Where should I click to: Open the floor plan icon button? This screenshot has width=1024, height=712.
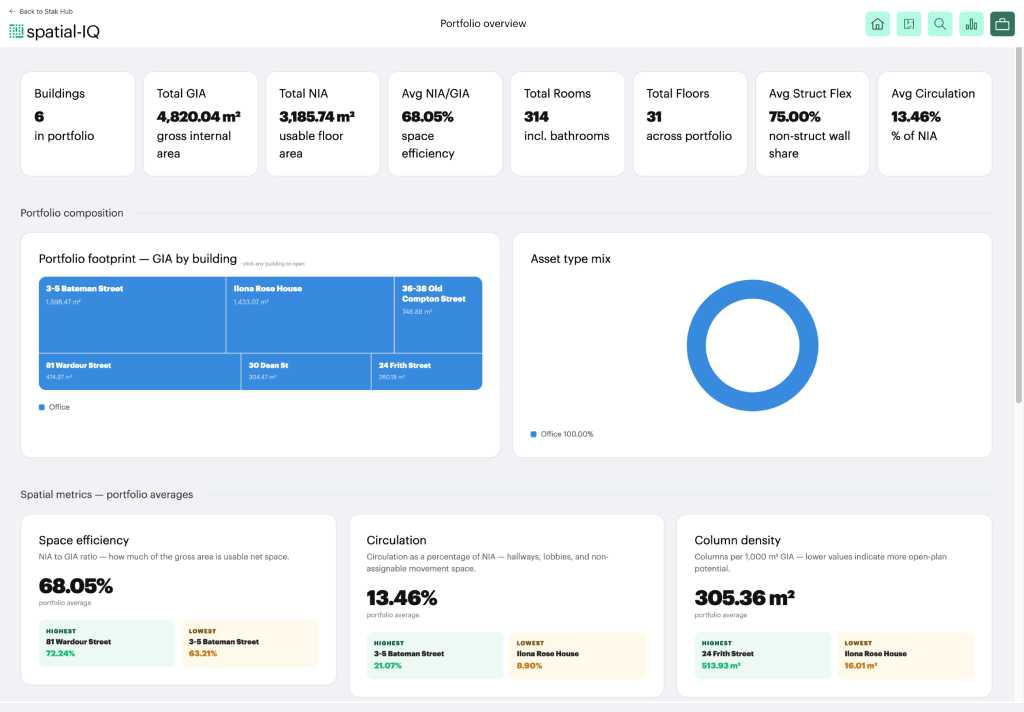click(x=908, y=24)
